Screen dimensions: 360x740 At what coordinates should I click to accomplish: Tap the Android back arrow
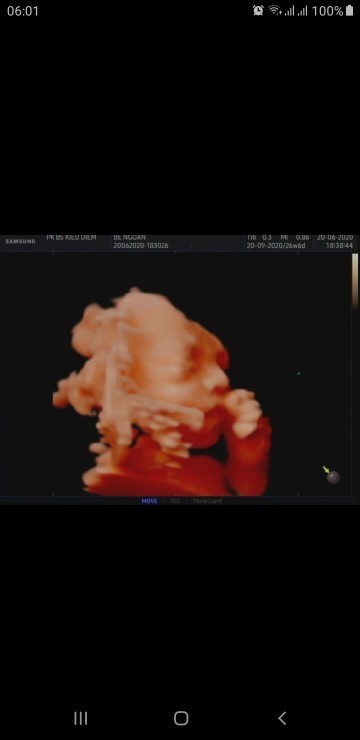coord(282,718)
